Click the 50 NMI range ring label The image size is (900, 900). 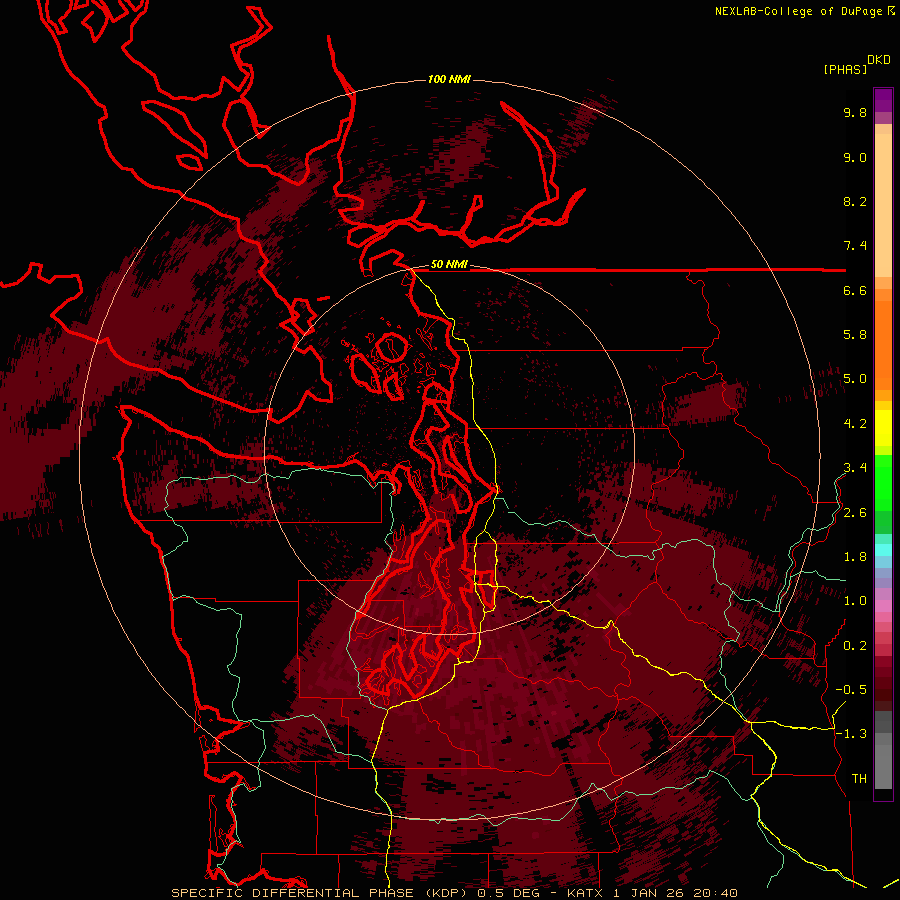pos(449,265)
